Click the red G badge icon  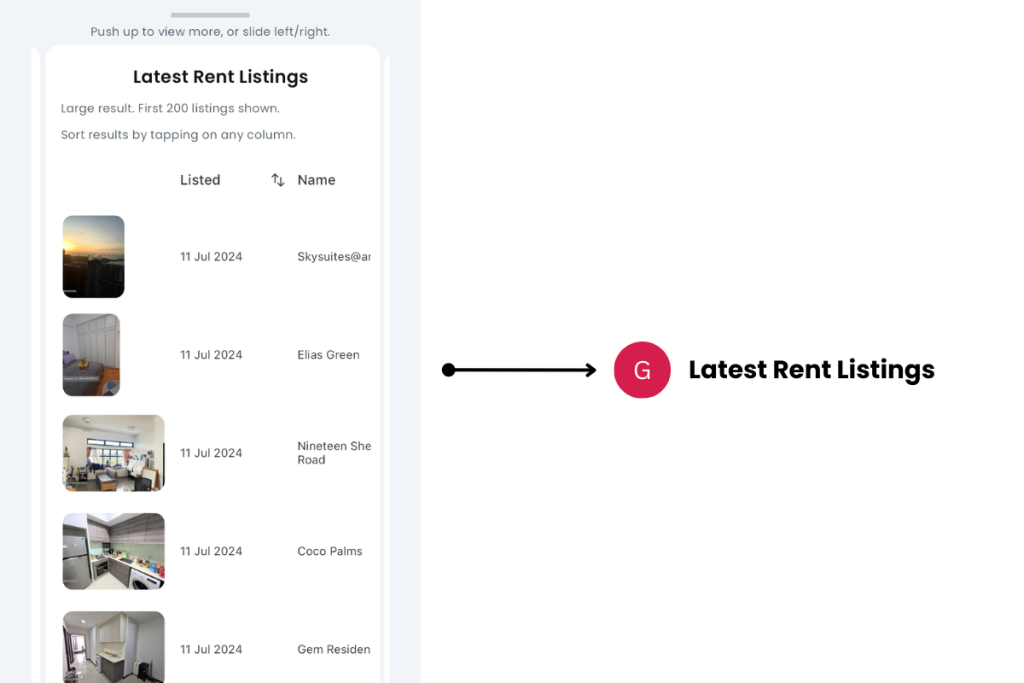[x=642, y=370]
